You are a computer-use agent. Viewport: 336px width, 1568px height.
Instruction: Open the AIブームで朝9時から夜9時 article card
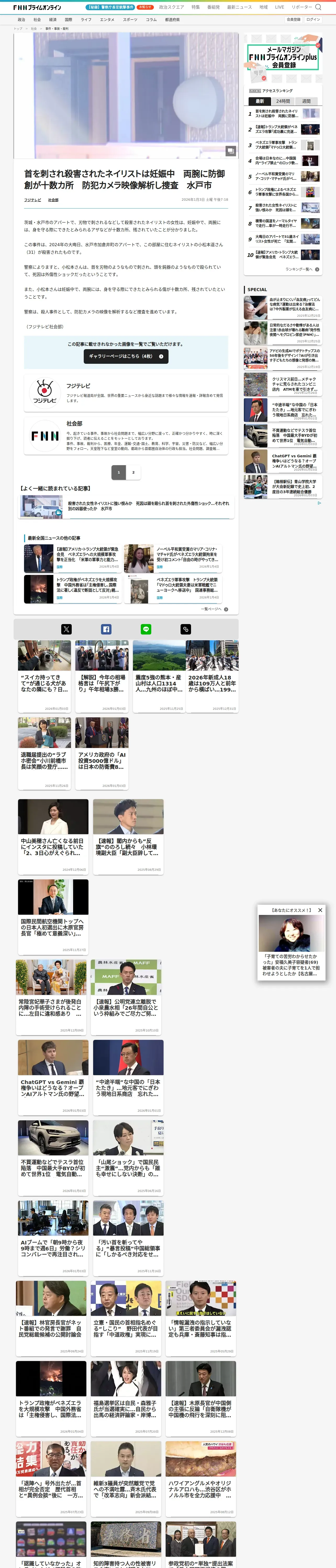53,1238
